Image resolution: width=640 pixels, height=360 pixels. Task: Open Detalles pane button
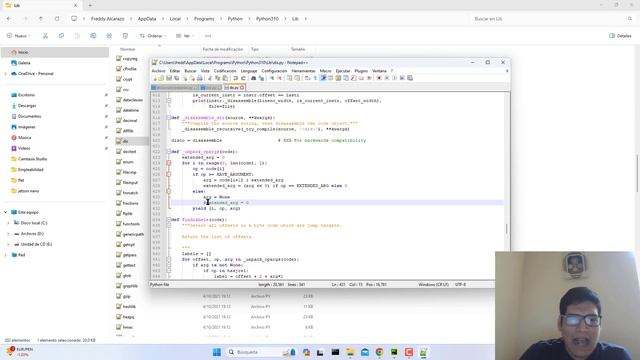click(620, 36)
